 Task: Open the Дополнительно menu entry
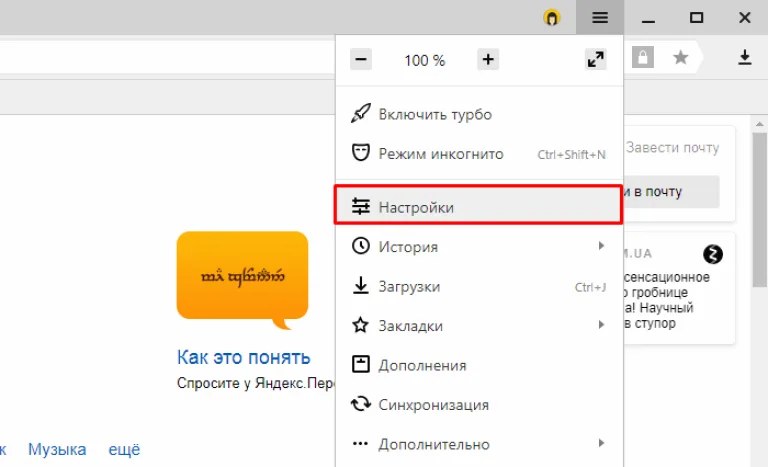pyautogui.click(x=480, y=444)
